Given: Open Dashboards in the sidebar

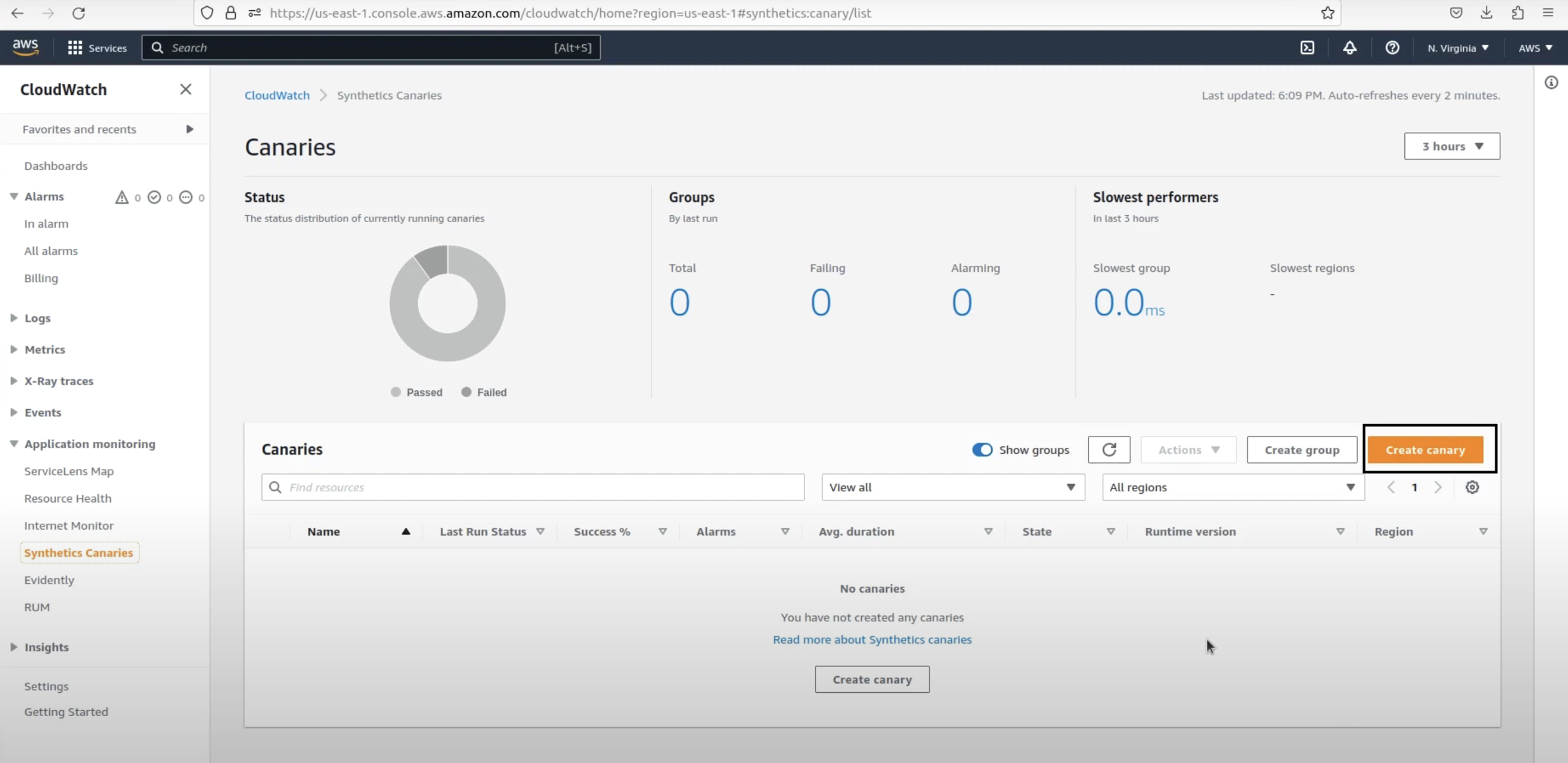Looking at the screenshot, I should 56,166.
